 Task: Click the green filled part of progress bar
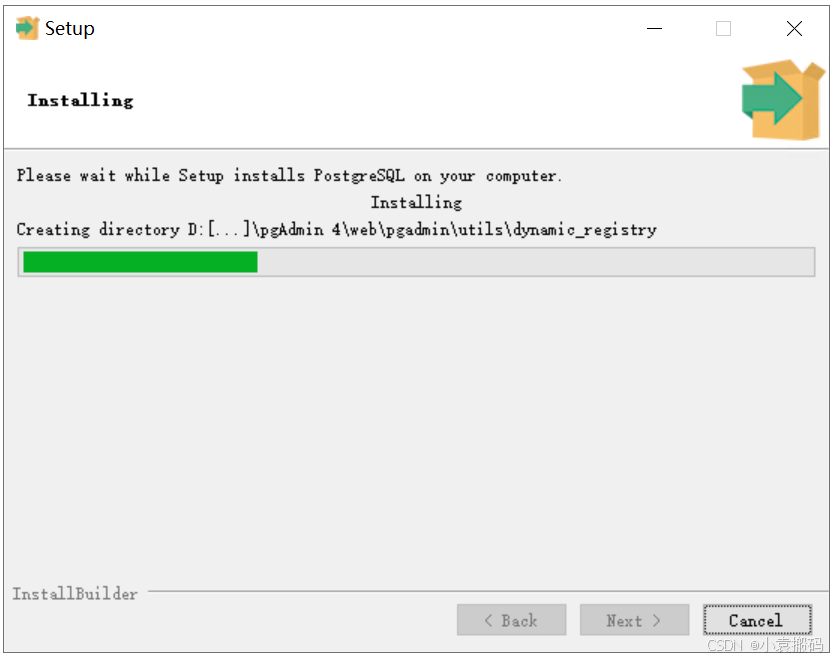pos(141,262)
